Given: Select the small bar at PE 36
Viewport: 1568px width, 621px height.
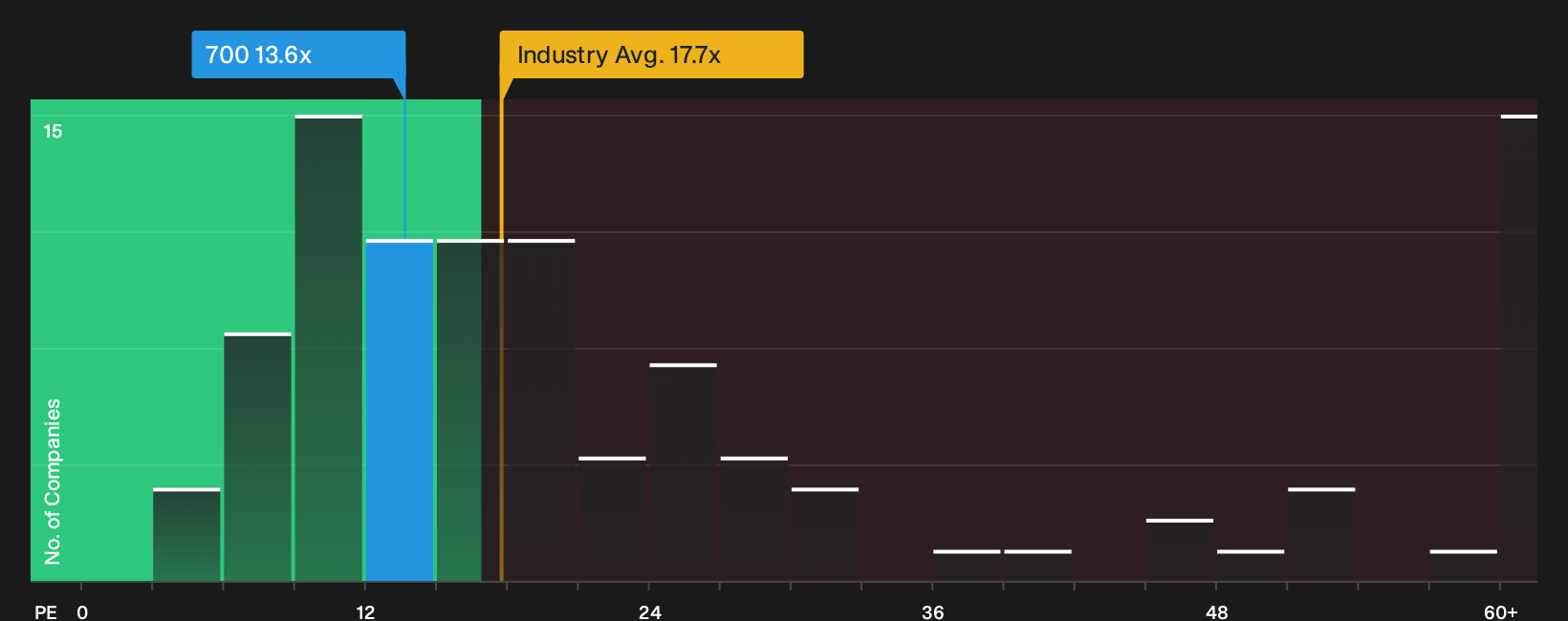Looking at the screenshot, I should click(967, 566).
